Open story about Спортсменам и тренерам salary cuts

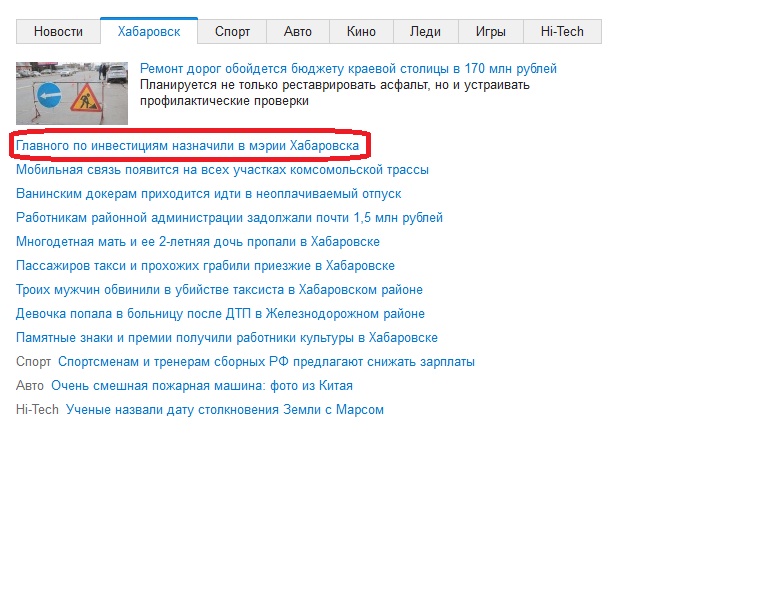click(x=266, y=362)
